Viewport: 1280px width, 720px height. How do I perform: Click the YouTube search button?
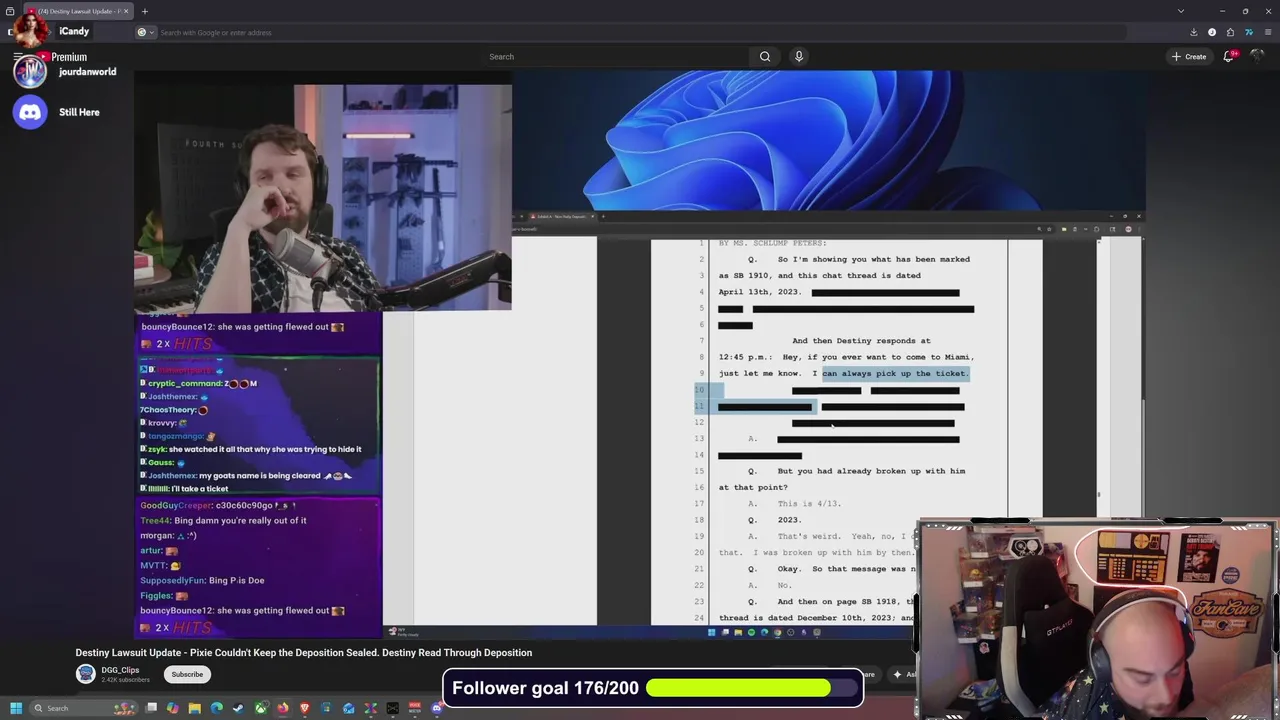click(x=765, y=57)
